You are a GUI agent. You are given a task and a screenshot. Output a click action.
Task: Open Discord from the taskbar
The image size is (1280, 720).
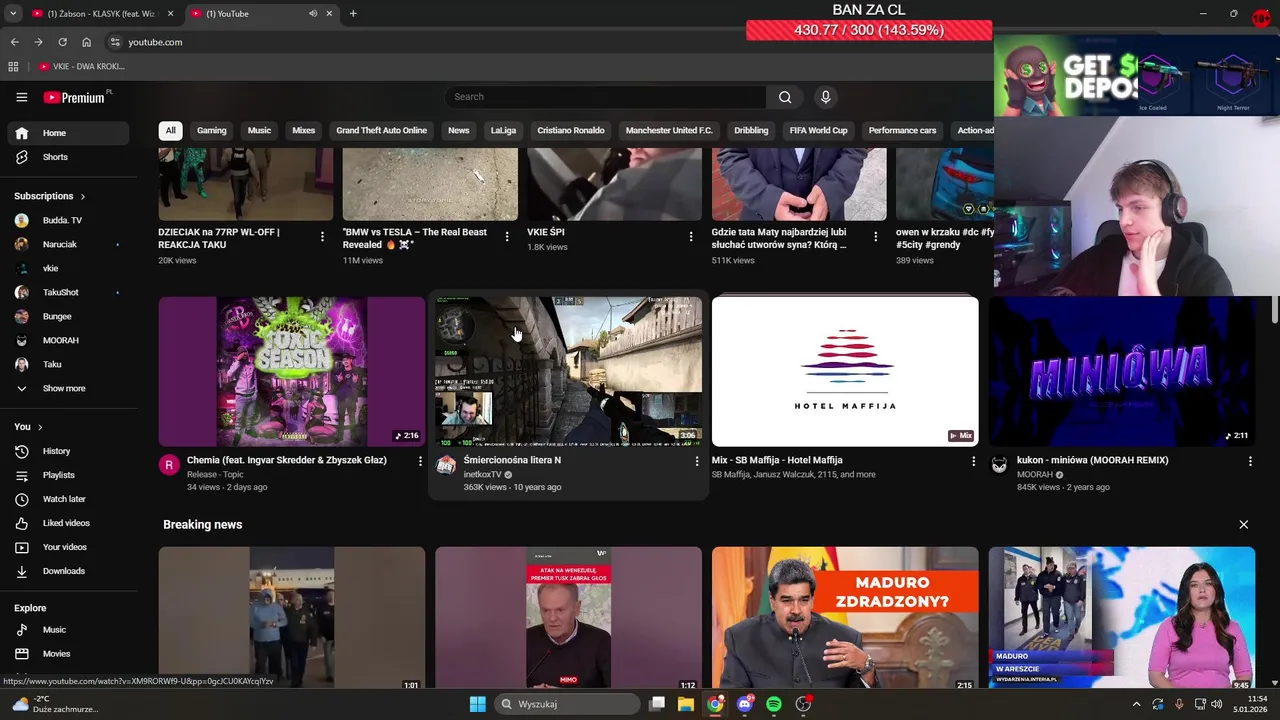coord(744,704)
